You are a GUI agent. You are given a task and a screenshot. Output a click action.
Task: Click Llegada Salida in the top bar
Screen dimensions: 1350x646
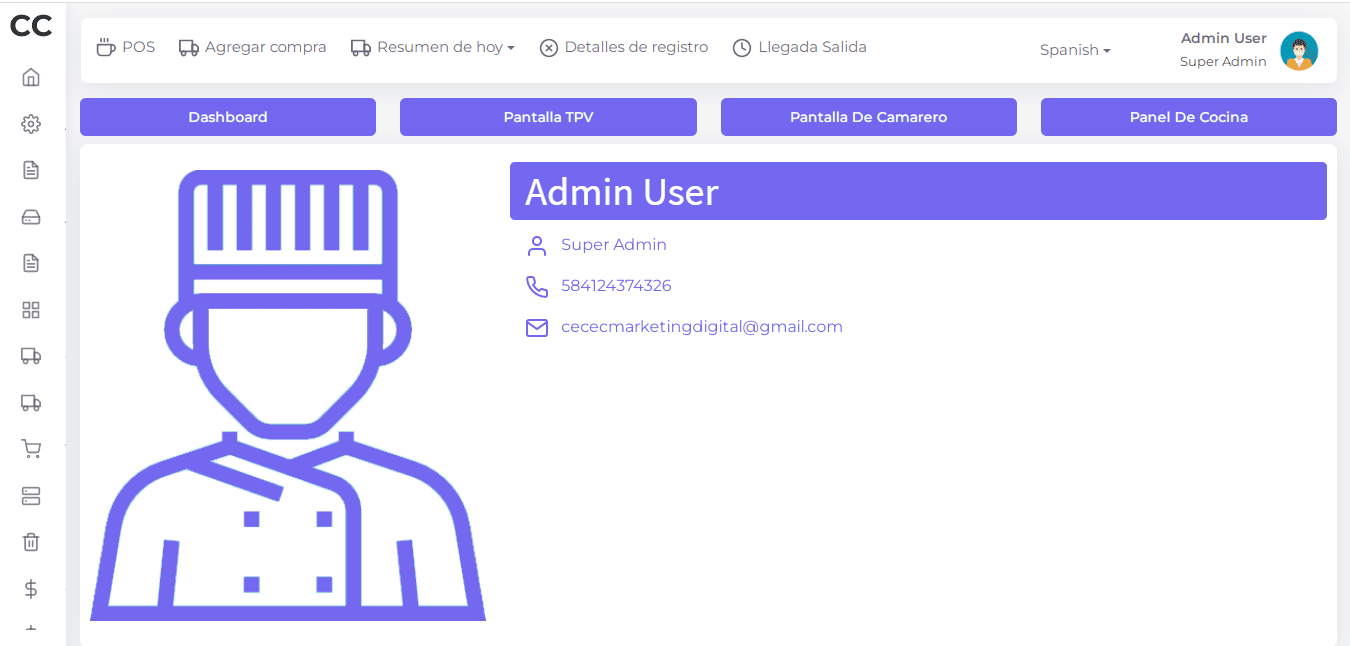(x=800, y=47)
